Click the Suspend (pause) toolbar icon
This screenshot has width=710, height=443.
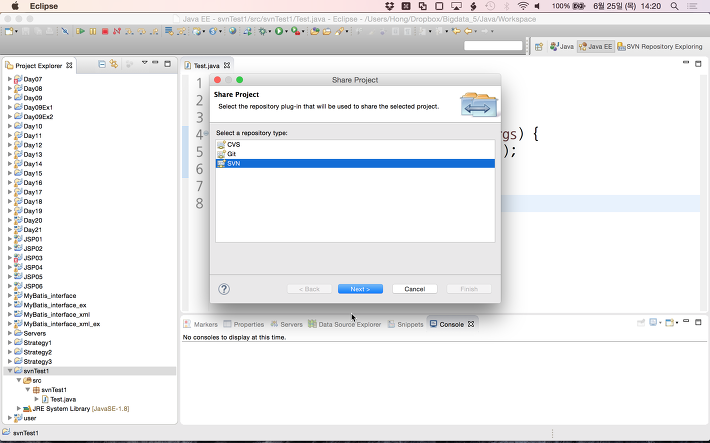coord(93,31)
